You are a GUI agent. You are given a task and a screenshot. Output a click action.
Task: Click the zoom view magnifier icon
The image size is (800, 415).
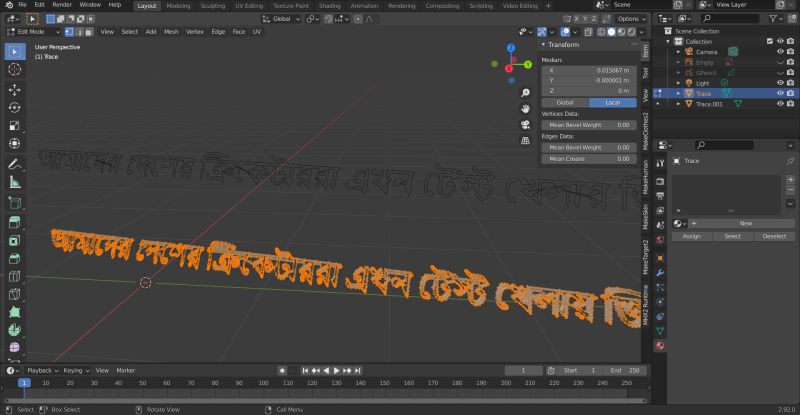click(525, 93)
